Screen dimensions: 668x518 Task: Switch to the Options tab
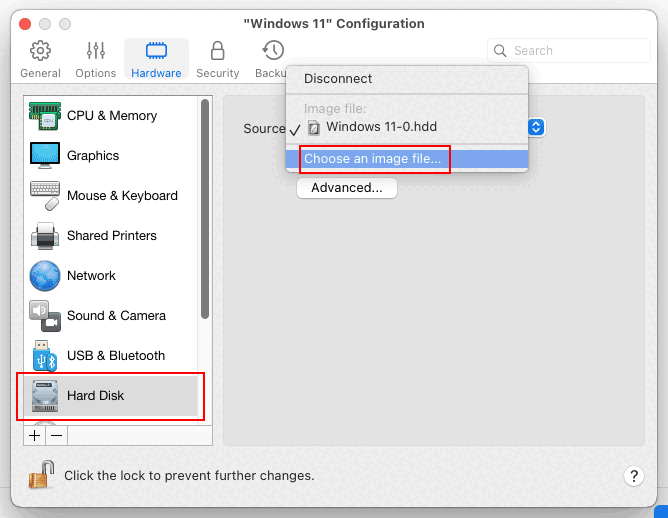tap(96, 60)
